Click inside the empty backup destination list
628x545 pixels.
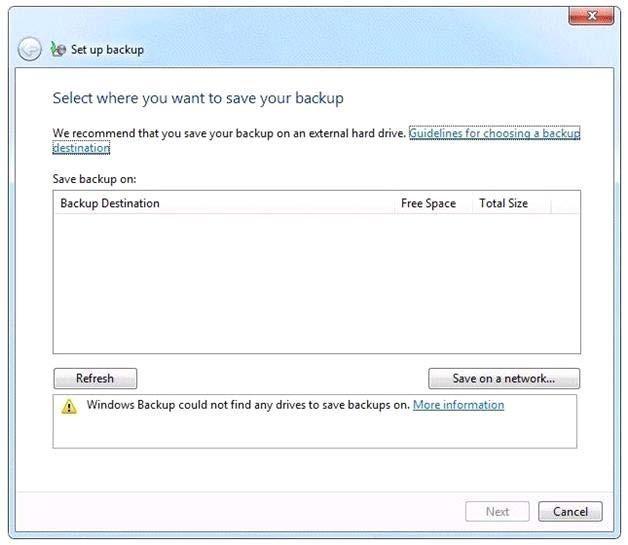point(316,283)
